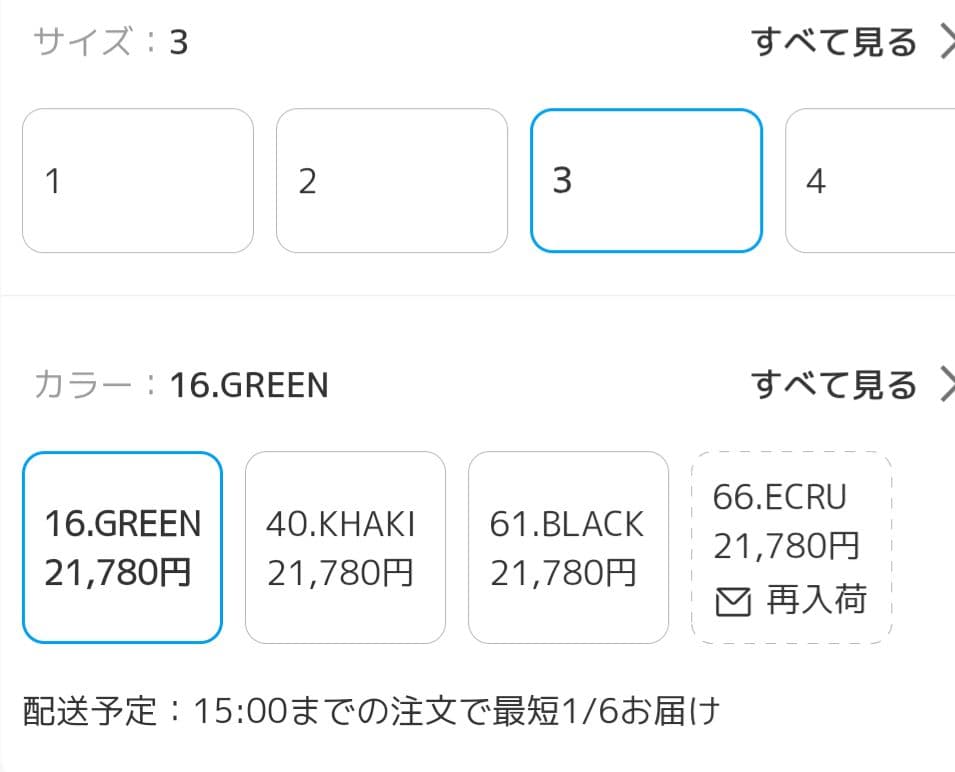Tap the selected size 3 box

pos(646,181)
